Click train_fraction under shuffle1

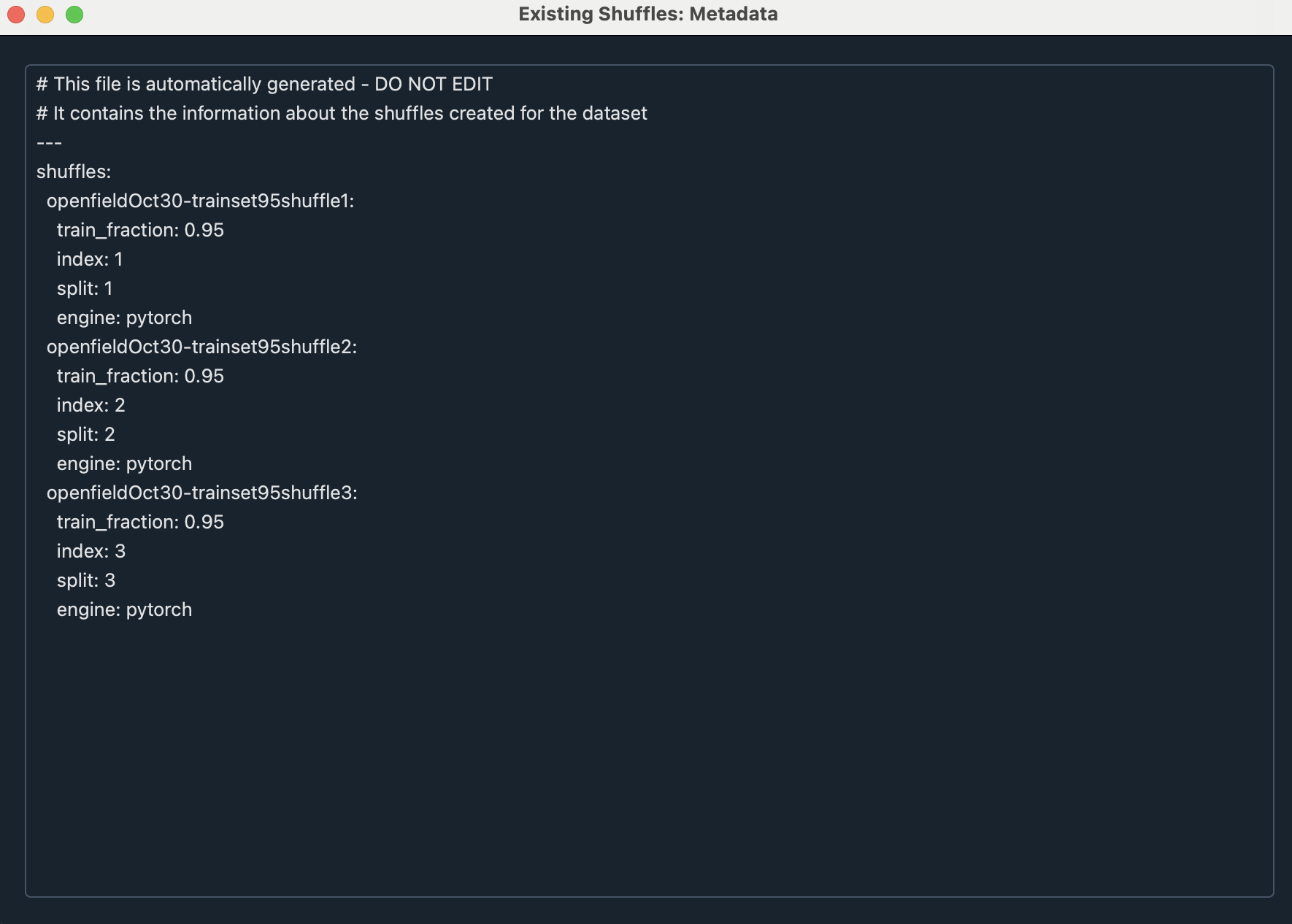point(140,230)
